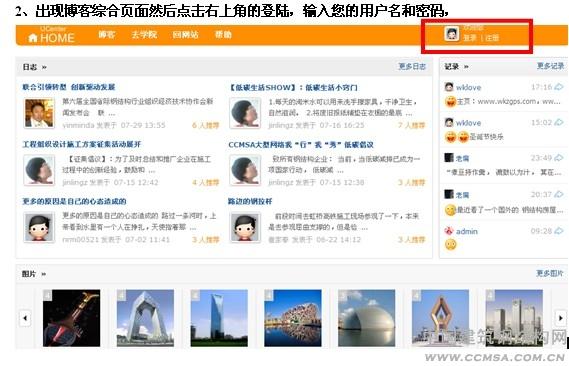Expand the 日志 » section header
Screen dimensions: 569x366
34,67
